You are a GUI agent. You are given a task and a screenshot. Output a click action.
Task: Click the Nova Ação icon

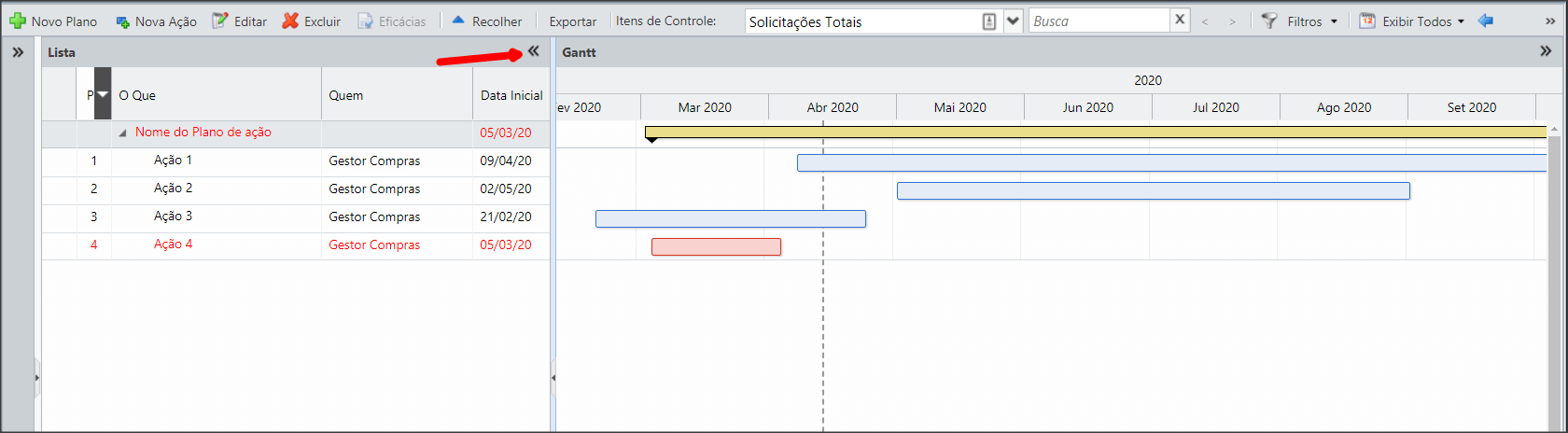click(x=122, y=21)
